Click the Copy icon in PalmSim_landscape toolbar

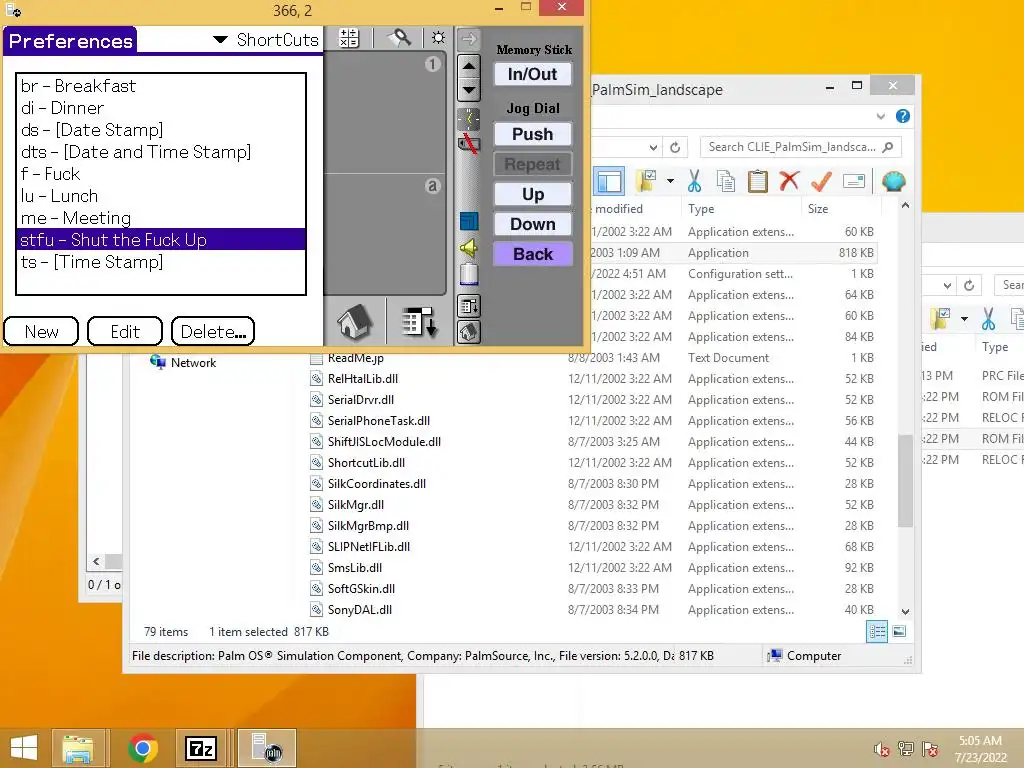(726, 181)
